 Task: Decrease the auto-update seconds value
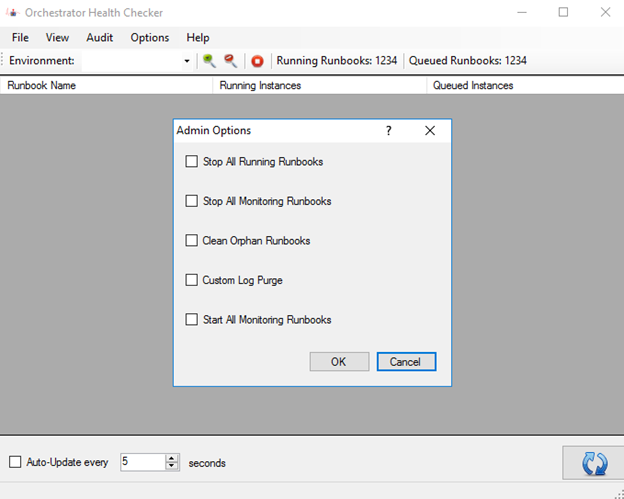click(x=172, y=466)
